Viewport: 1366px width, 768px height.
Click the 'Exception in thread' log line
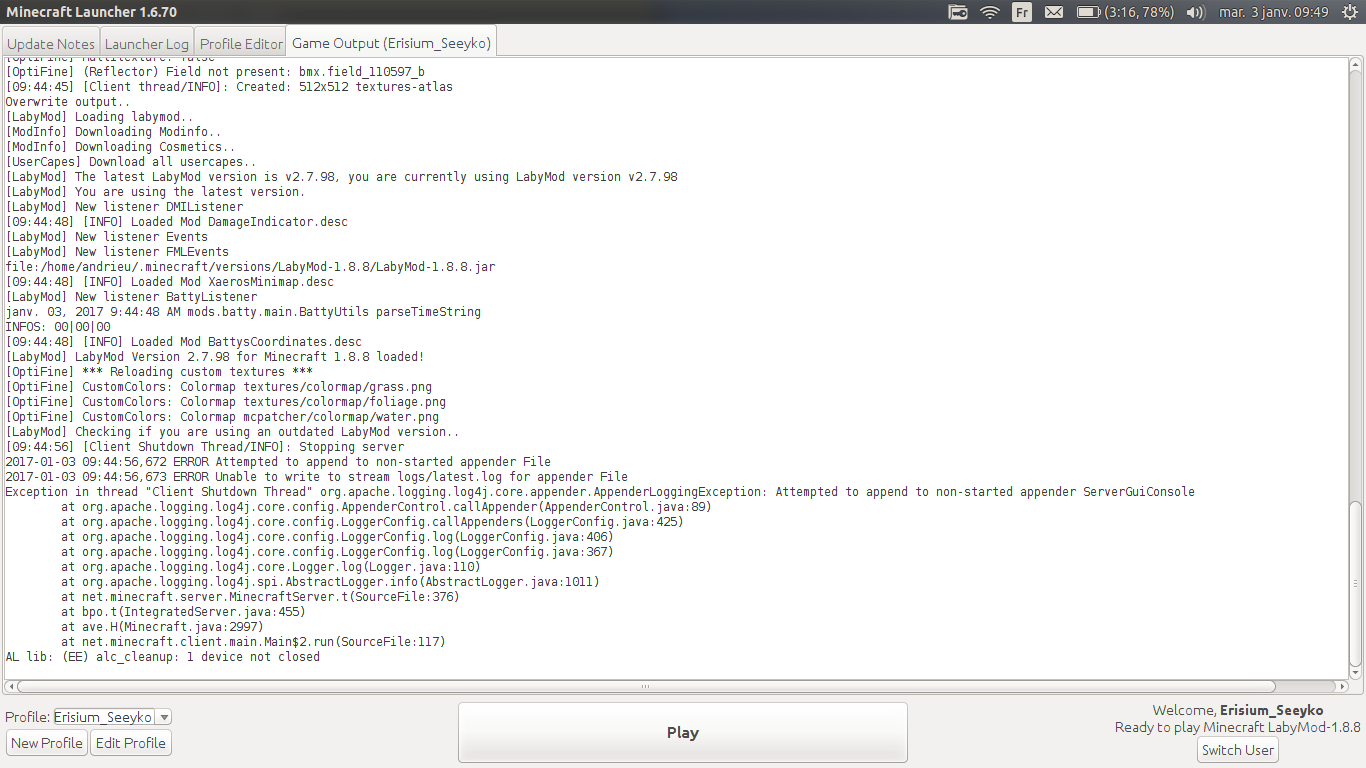pos(600,492)
